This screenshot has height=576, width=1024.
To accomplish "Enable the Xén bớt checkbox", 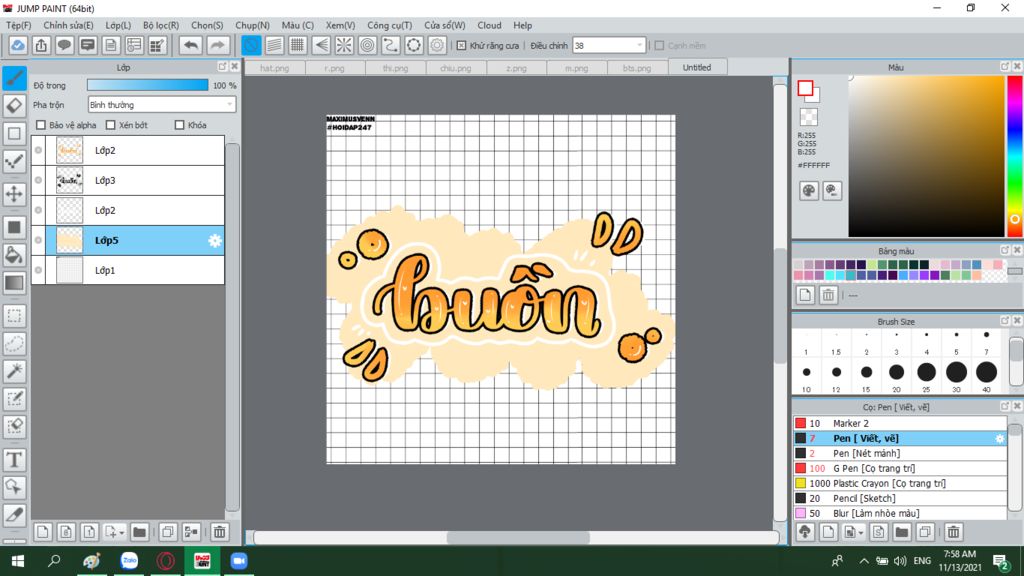I will click(110, 125).
